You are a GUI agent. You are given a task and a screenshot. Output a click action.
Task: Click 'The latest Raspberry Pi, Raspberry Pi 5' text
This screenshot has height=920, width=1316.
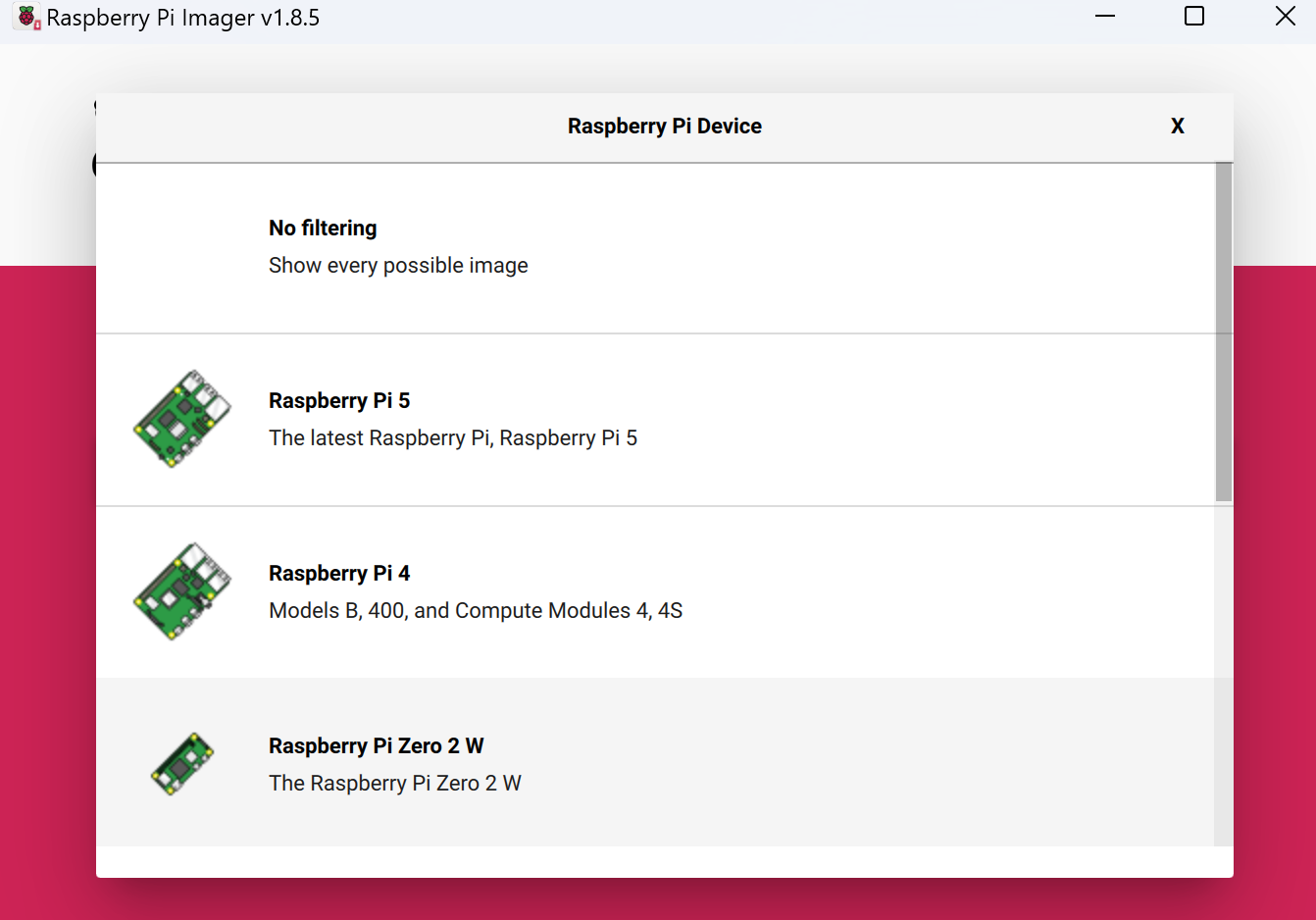pyautogui.click(x=453, y=438)
